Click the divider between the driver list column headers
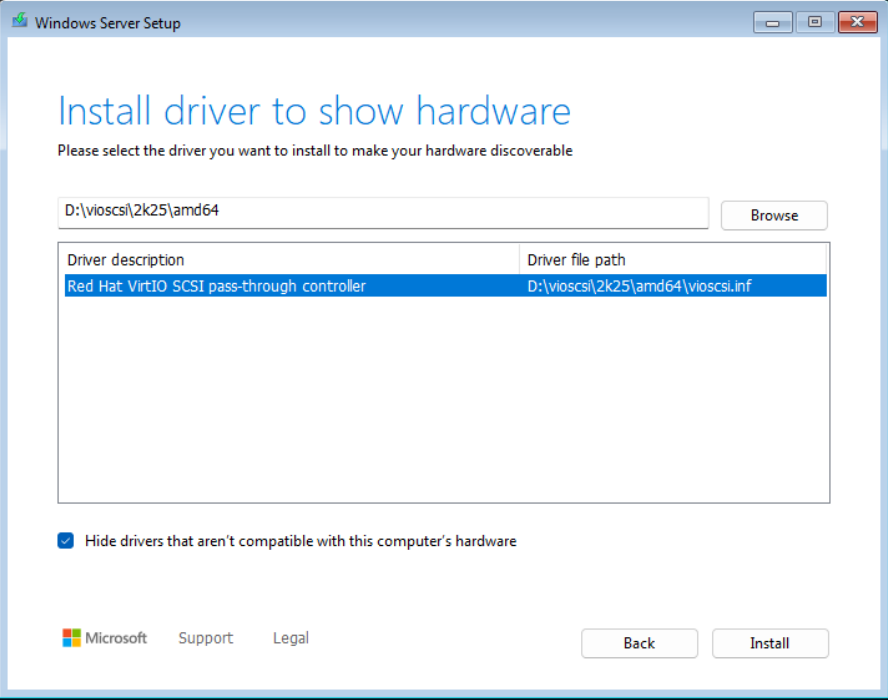 [x=520, y=260]
